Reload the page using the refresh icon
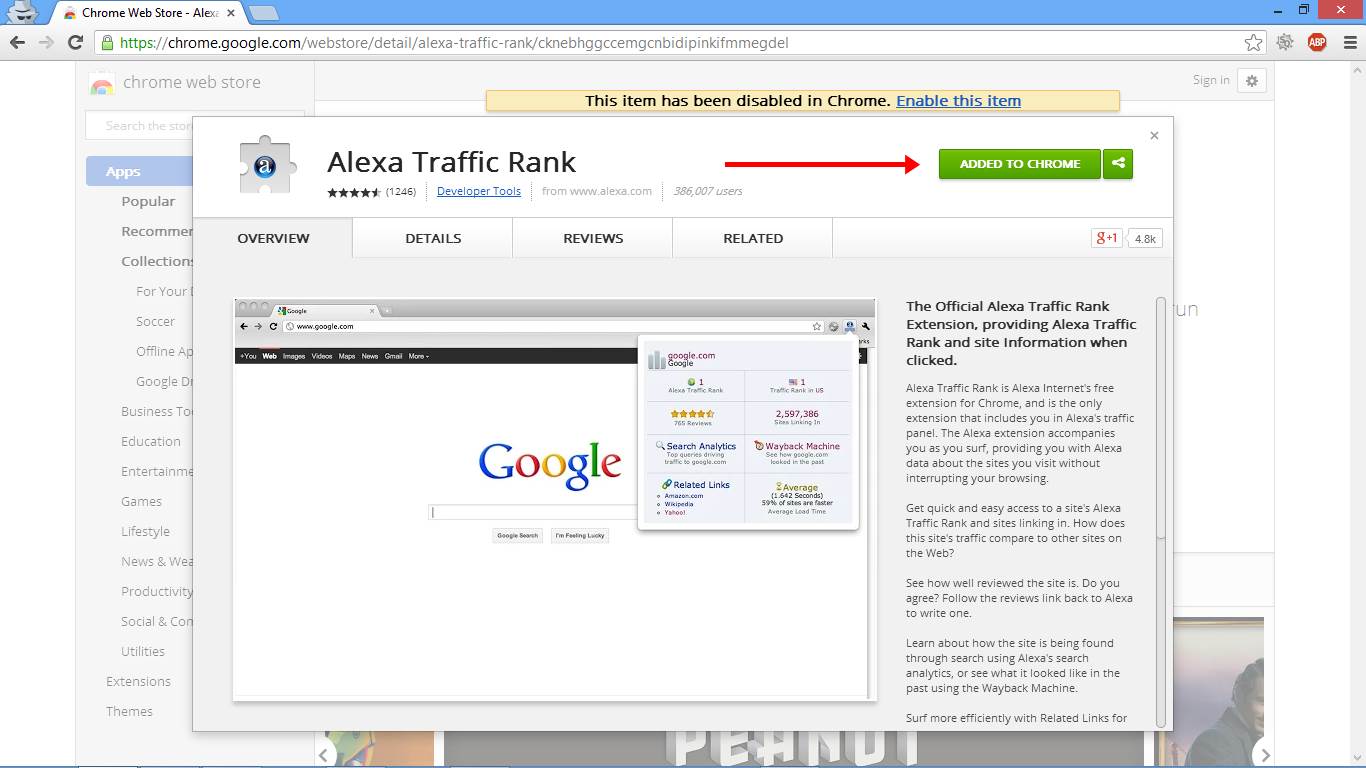 click(78, 42)
